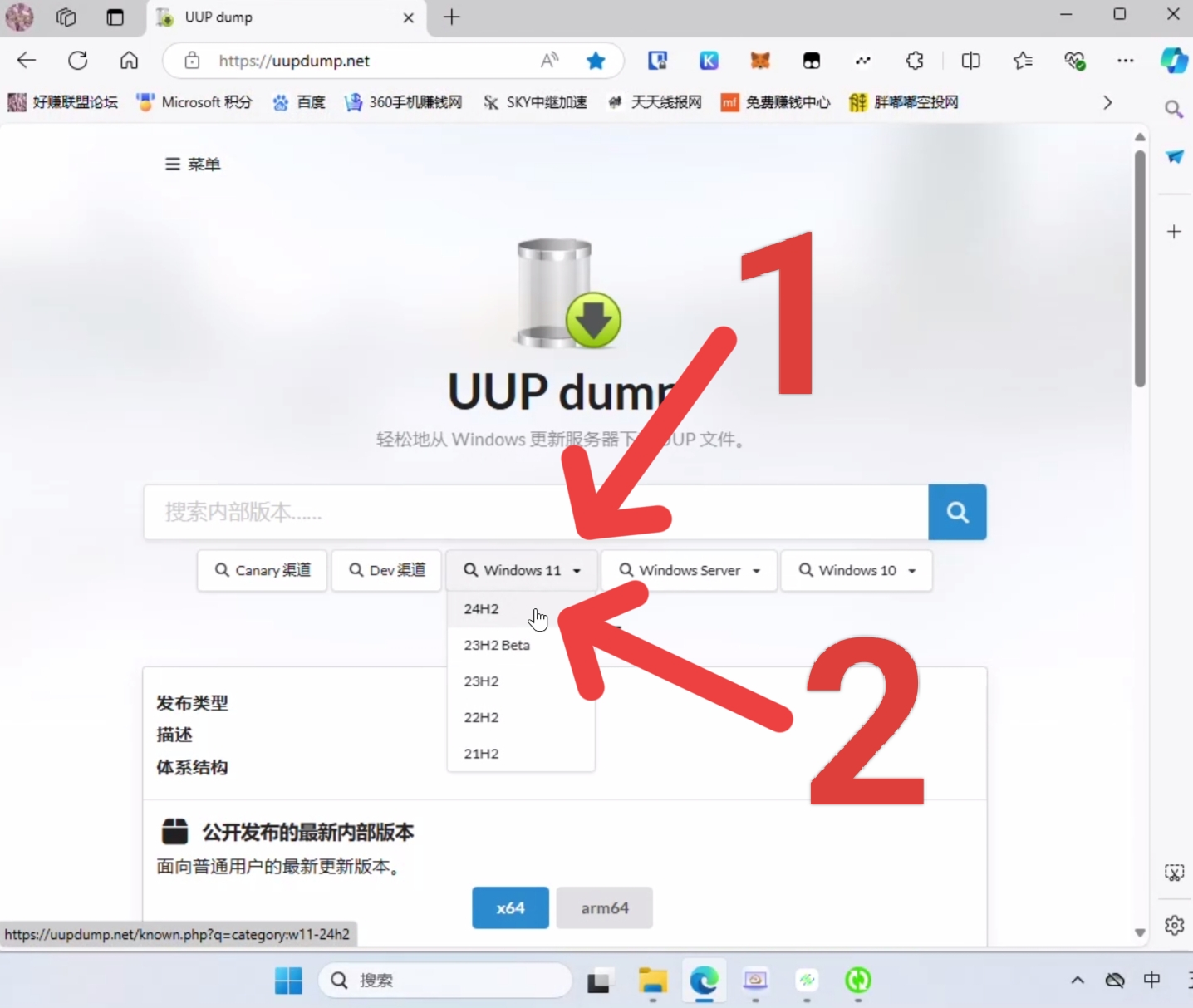1193x1008 pixels.
Task: Submit search with blue magnifier button
Action: [x=957, y=512]
